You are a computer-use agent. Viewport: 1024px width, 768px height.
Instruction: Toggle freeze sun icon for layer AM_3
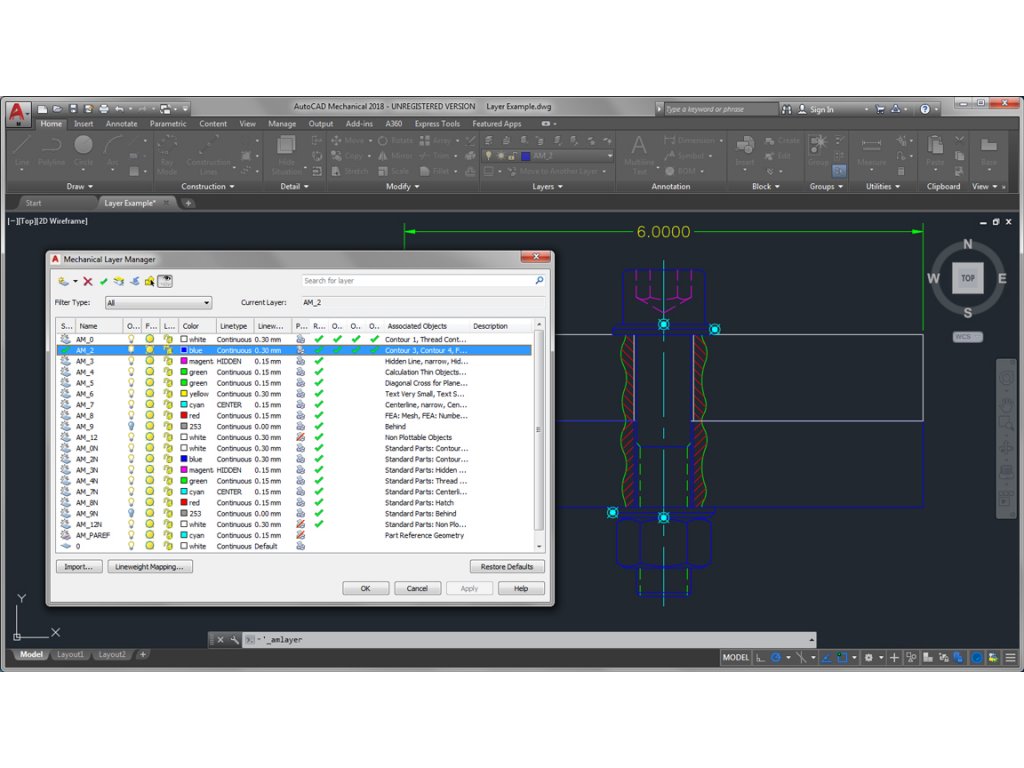[x=150, y=361]
